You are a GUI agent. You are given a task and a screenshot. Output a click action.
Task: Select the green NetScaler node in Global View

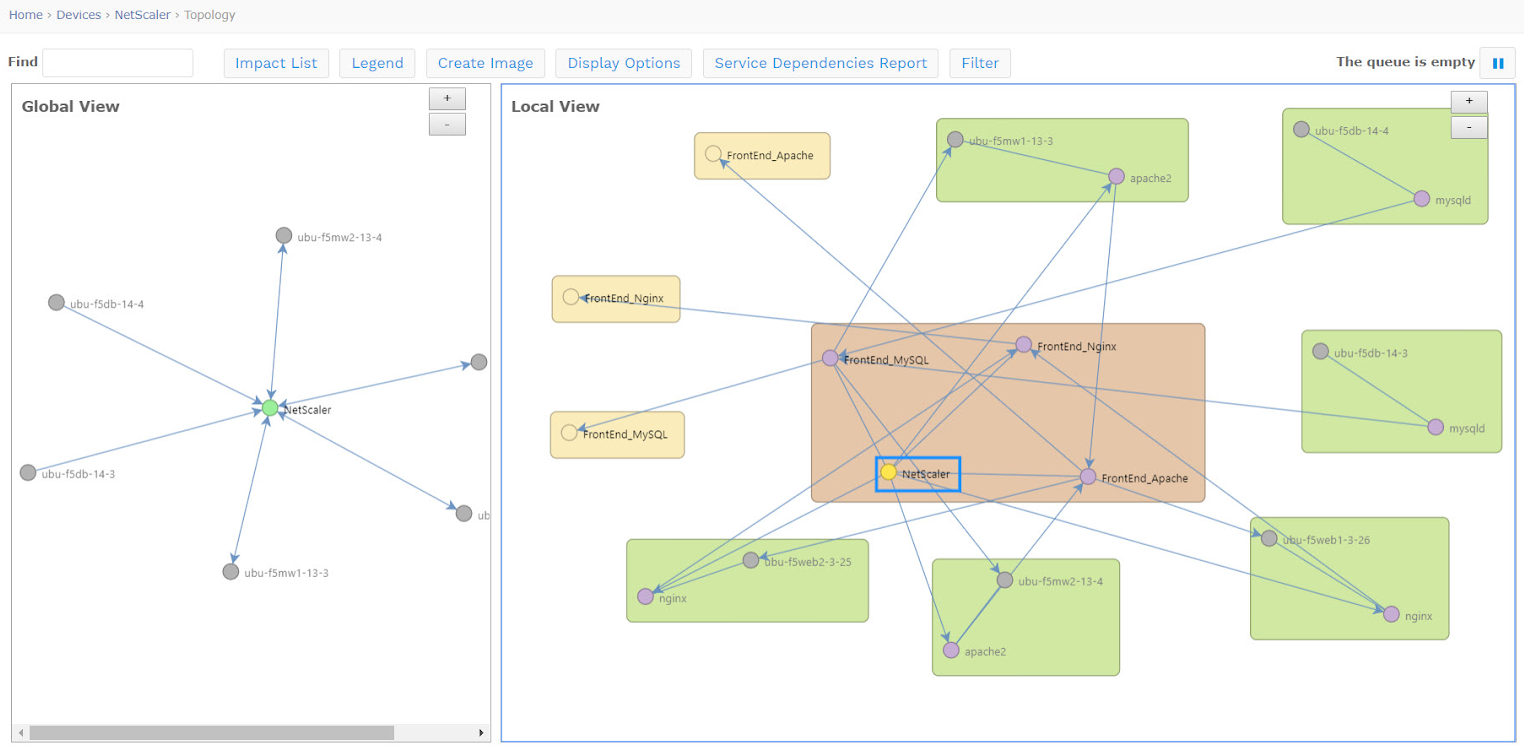click(270, 408)
